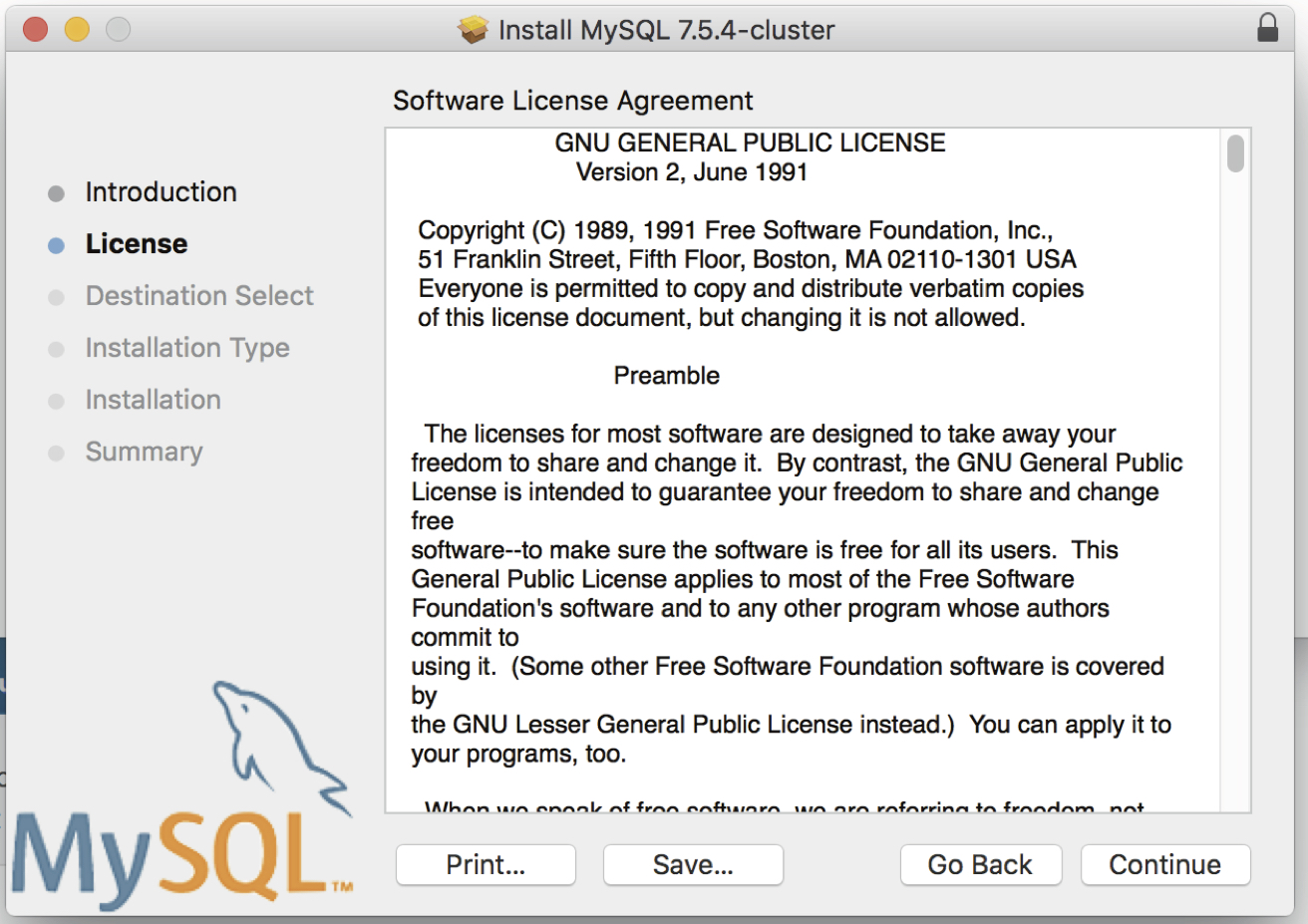The width and height of the screenshot is (1308, 924).
Task: Click the bullet next to Summary
Action: (x=57, y=454)
